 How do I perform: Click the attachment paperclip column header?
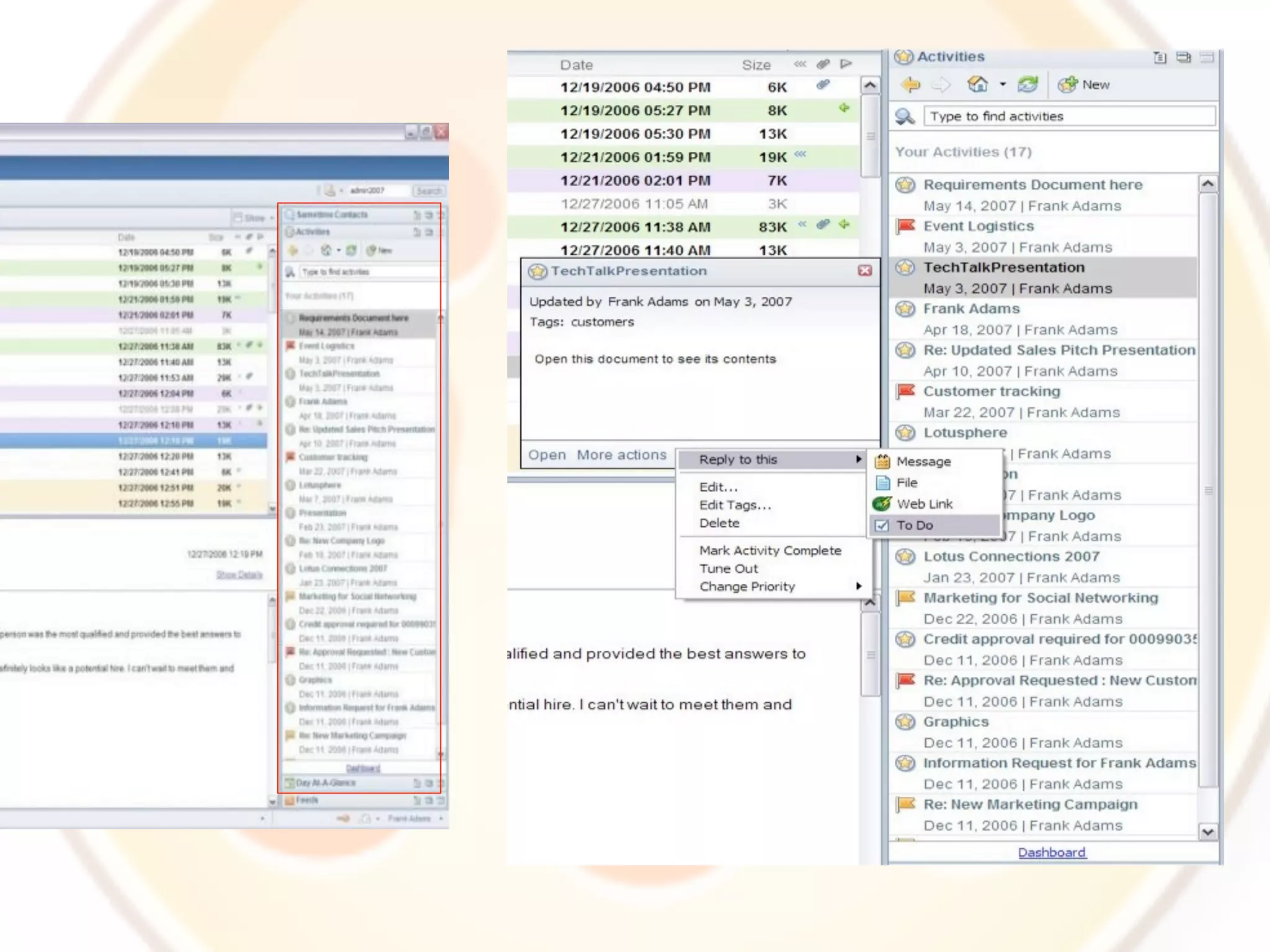click(x=823, y=64)
